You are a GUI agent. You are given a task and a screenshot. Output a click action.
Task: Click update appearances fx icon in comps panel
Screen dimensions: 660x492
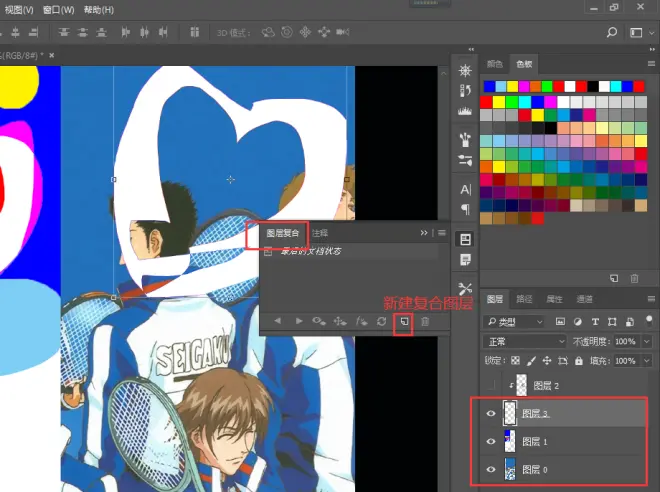click(361, 322)
